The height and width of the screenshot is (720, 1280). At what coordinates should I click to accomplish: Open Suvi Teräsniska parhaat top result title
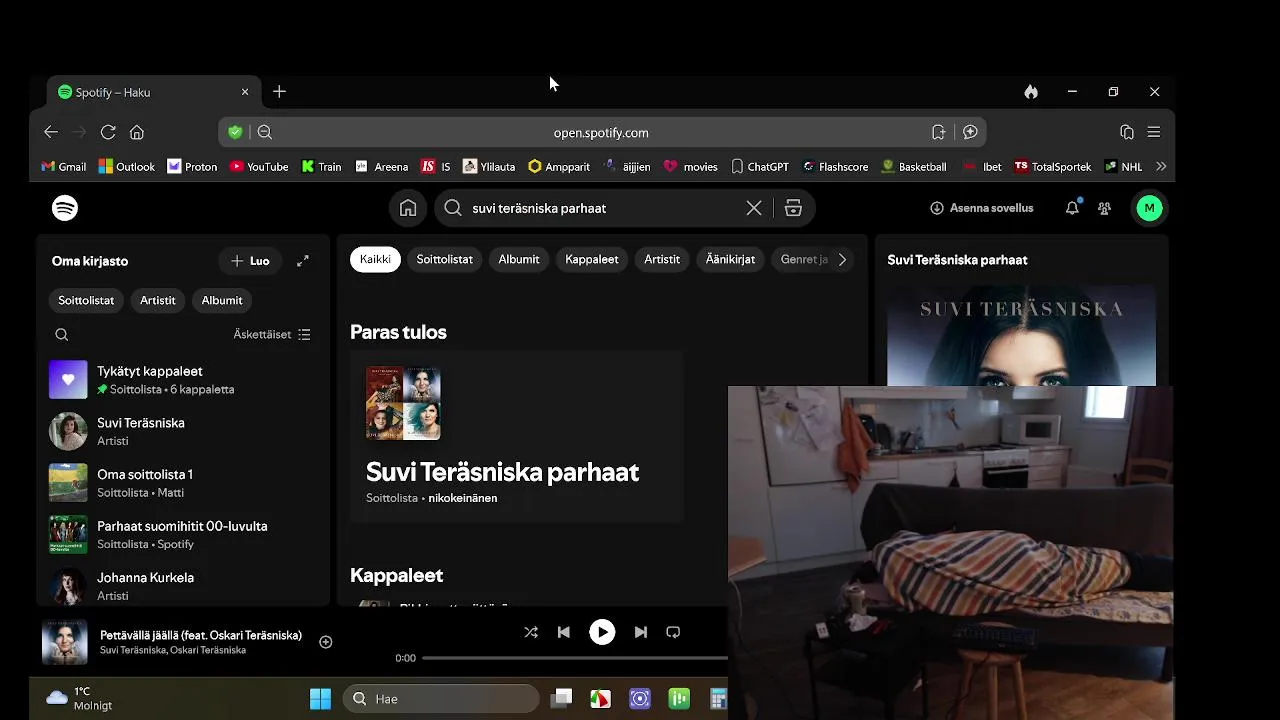(x=502, y=472)
